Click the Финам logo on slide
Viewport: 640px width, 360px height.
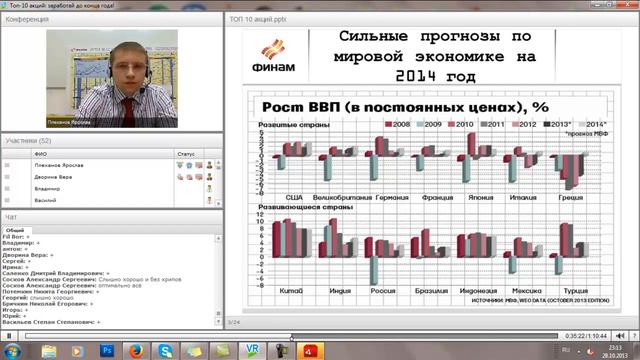click(x=273, y=55)
